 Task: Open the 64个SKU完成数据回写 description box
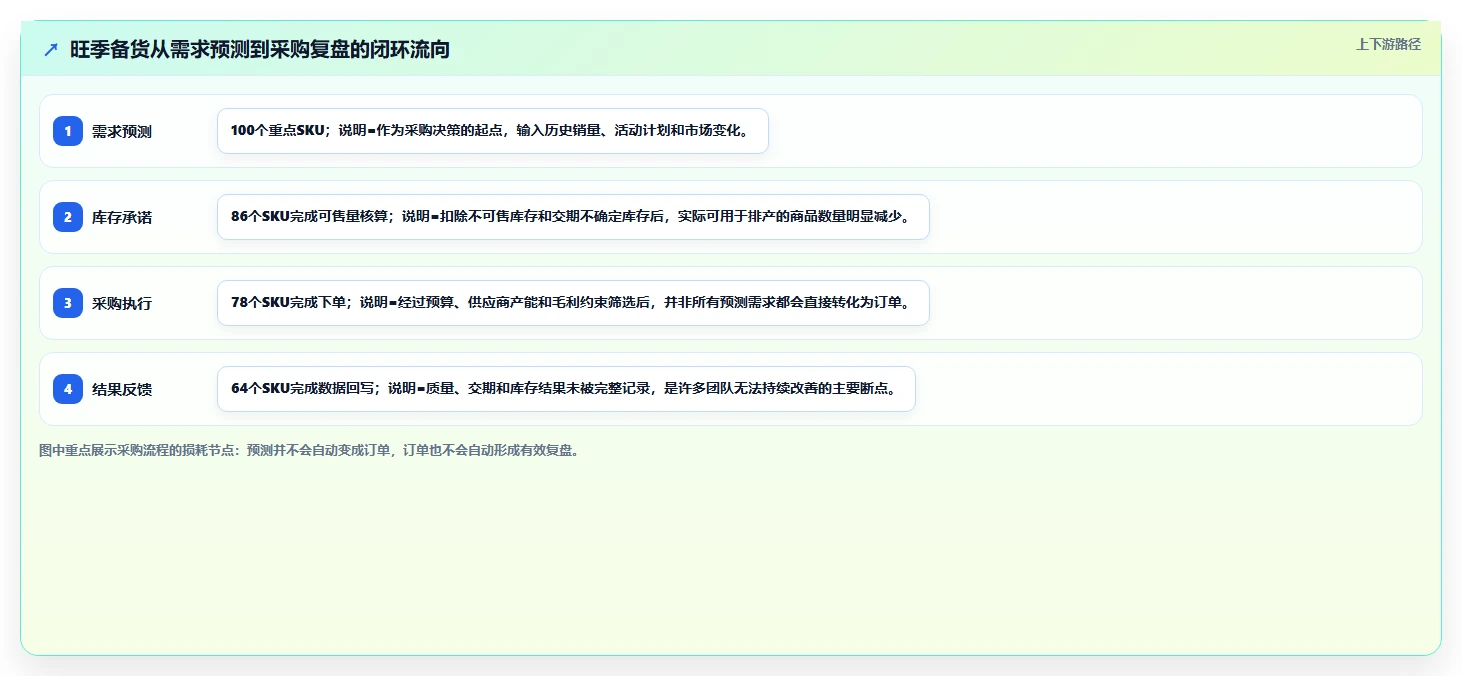point(566,389)
